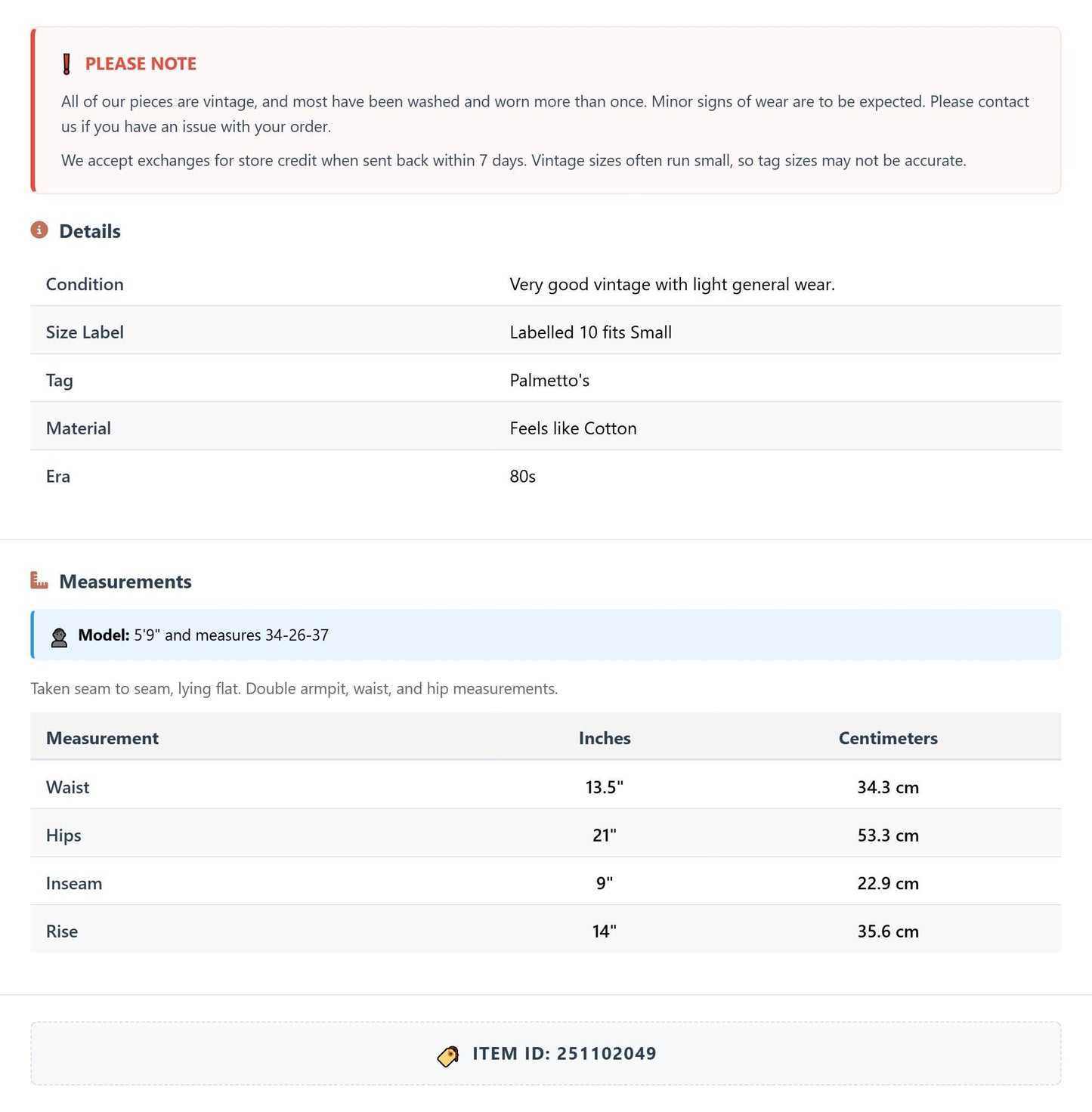Select the PLEASE NOTE heading

click(x=141, y=64)
